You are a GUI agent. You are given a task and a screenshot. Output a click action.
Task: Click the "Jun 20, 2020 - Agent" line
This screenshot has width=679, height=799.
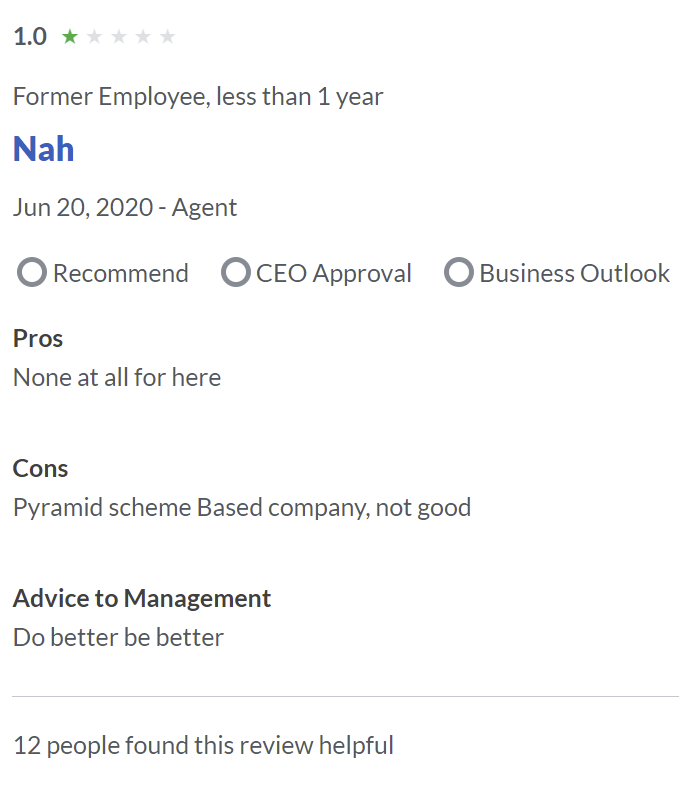125,208
